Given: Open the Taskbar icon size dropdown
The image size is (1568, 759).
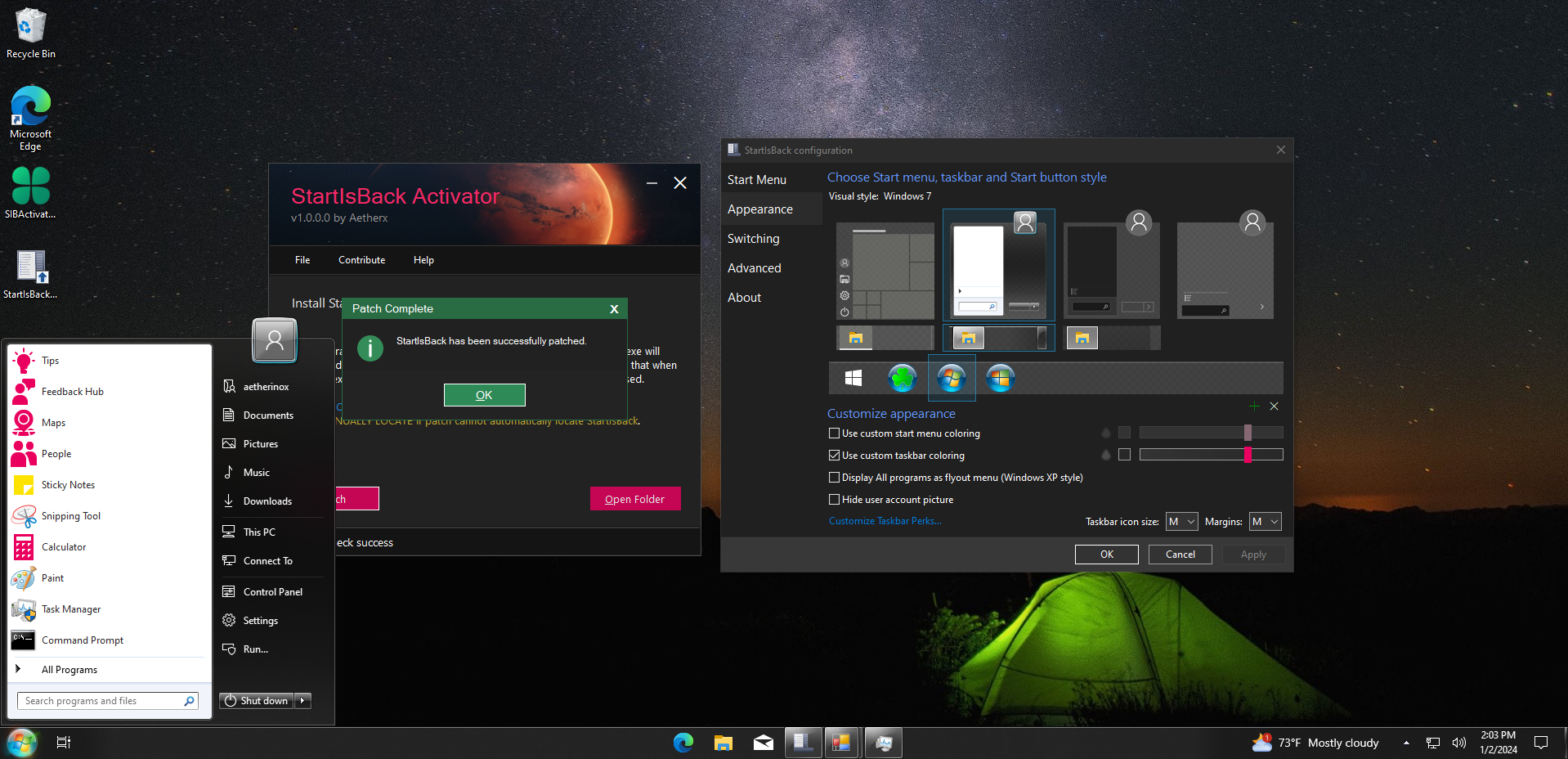Looking at the screenshot, I should pyautogui.click(x=1181, y=522).
